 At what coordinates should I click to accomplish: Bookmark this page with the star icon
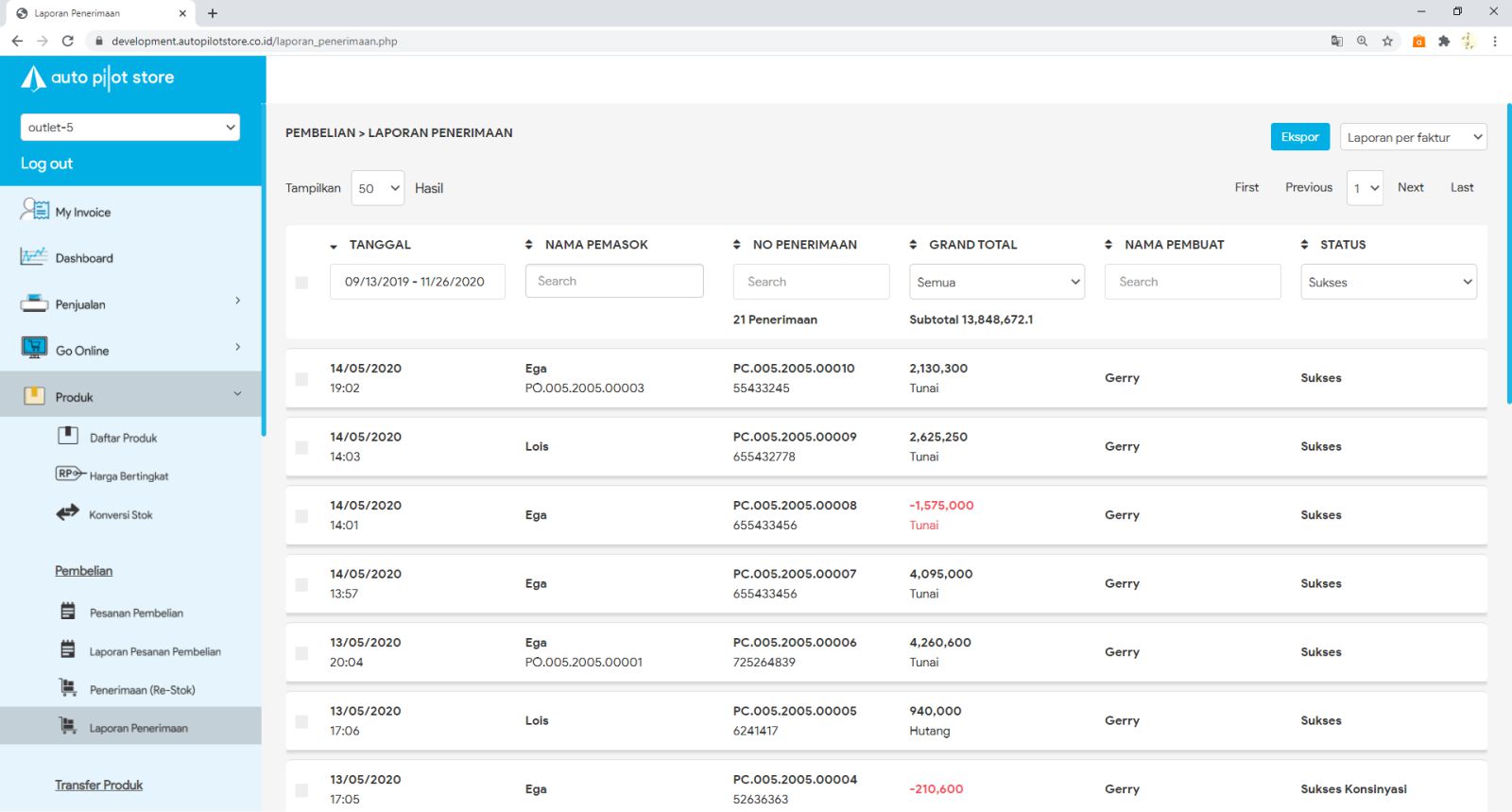click(1387, 41)
